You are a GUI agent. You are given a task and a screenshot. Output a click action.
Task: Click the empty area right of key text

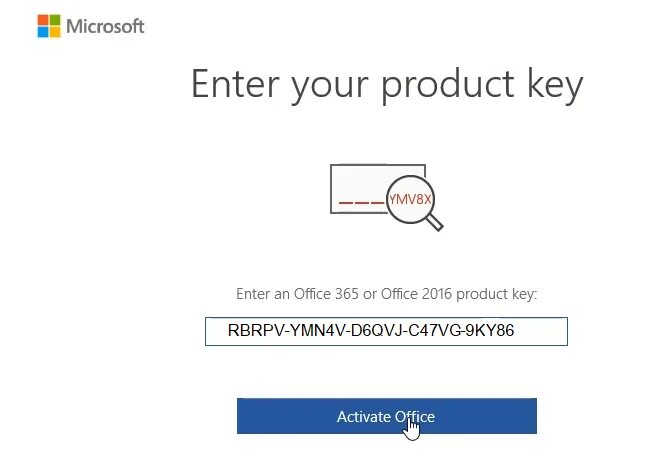[542, 331]
